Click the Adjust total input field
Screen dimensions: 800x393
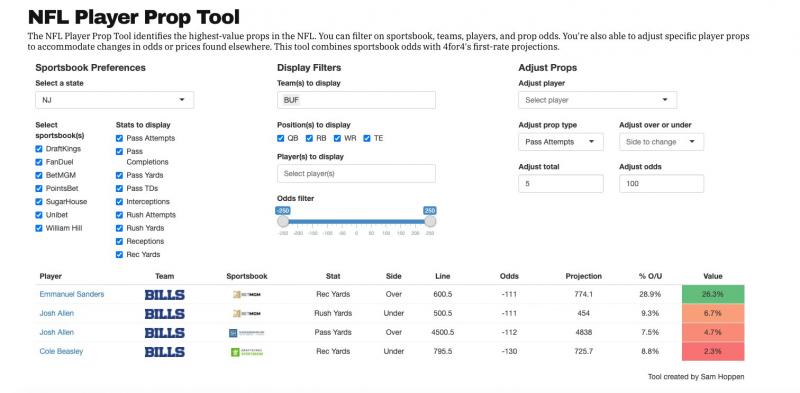coord(561,184)
